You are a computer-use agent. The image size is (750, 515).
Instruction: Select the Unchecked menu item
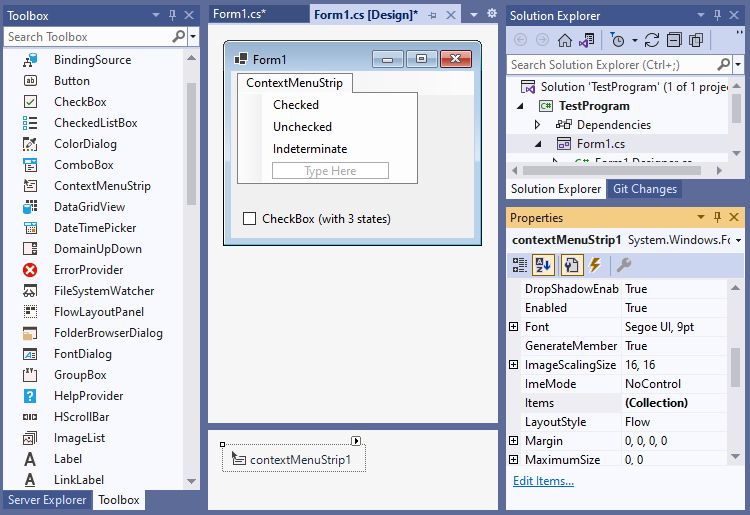302,127
